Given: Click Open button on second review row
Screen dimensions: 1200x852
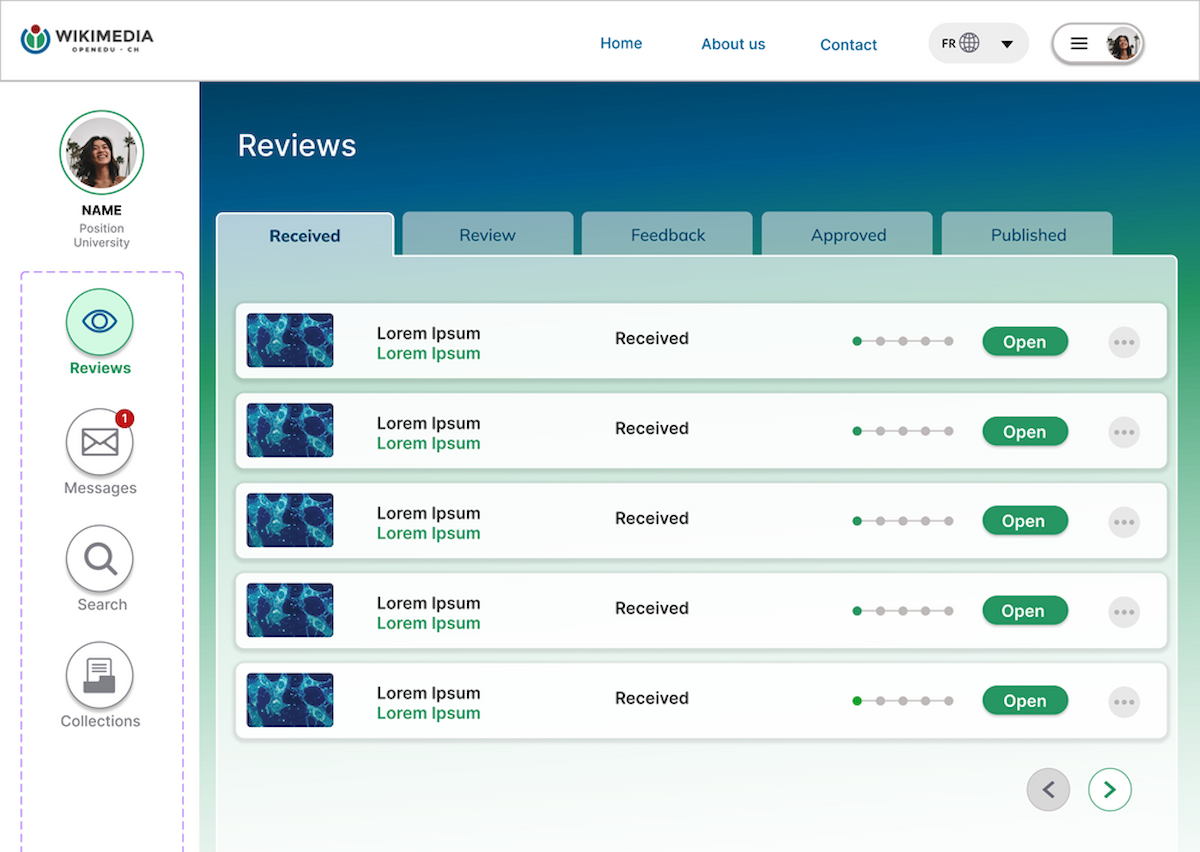Looking at the screenshot, I should [1024, 432].
